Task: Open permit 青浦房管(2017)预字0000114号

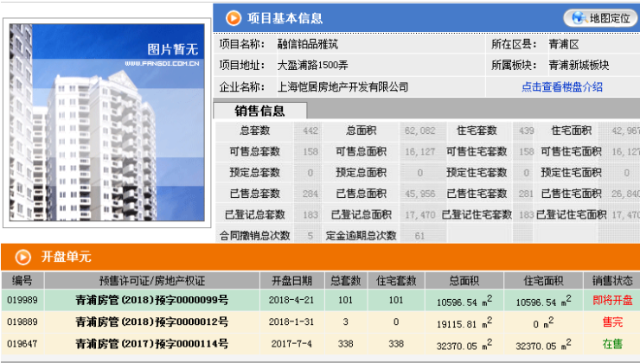Action: pos(152,344)
